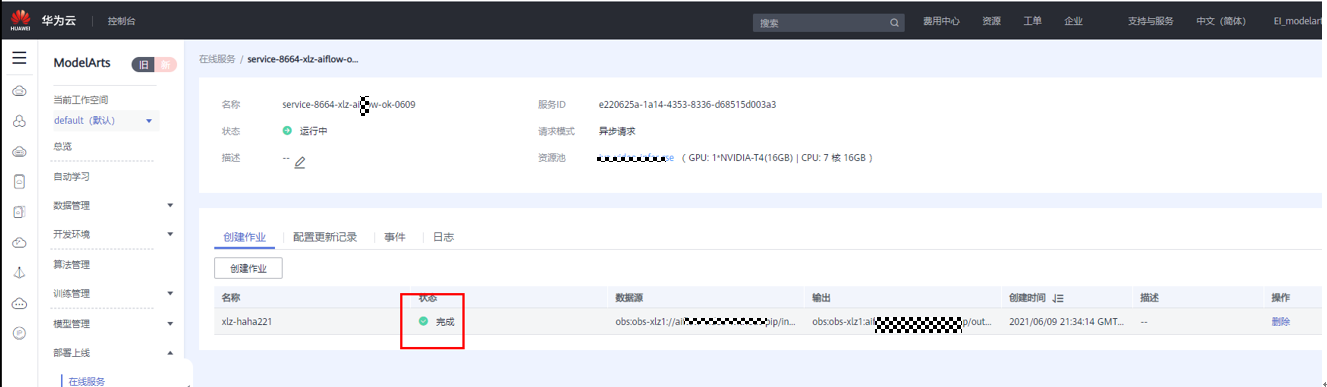Open the hamburger service list menu
1327x387 pixels.
[19, 59]
